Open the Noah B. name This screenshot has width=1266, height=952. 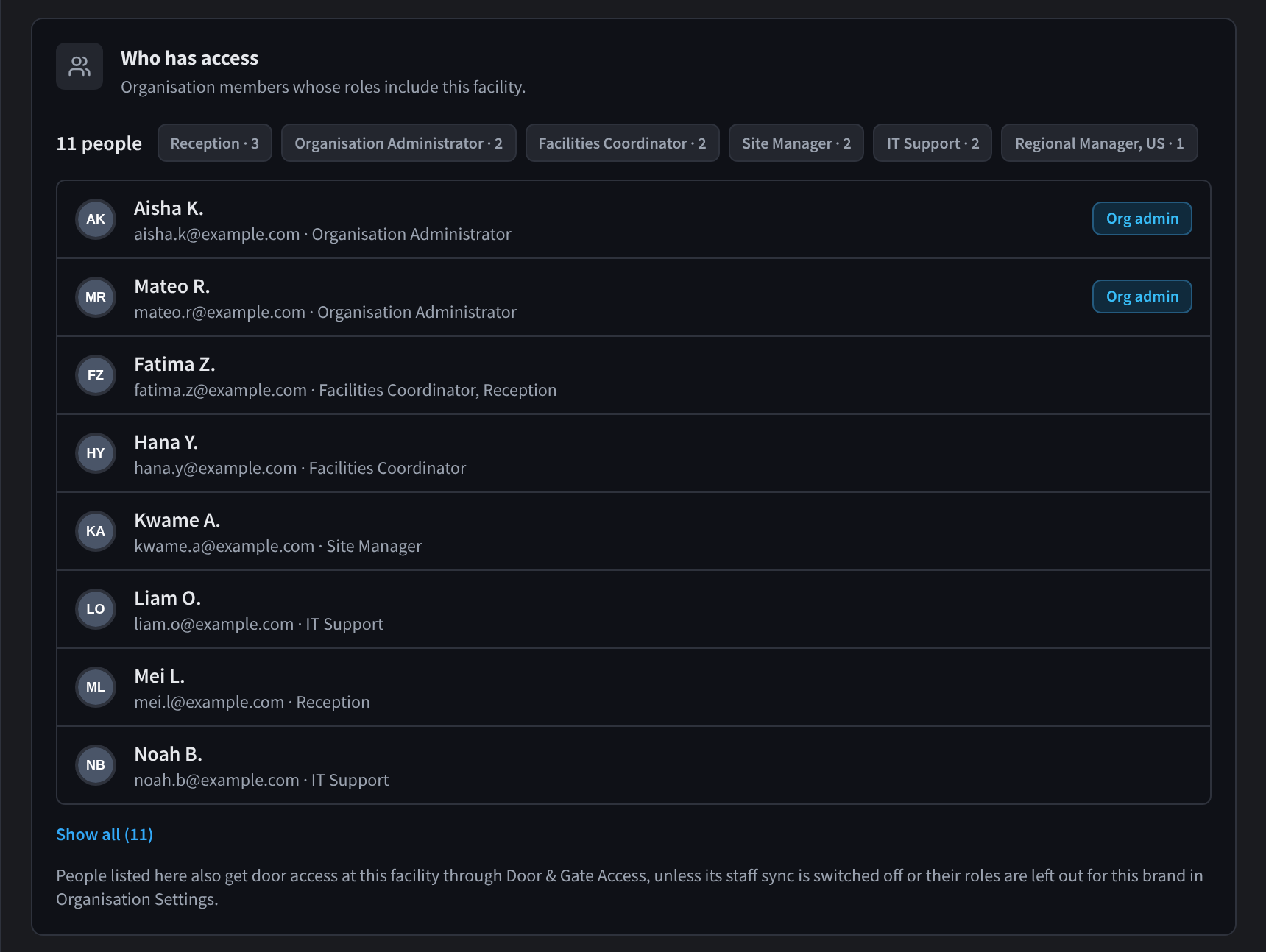click(x=169, y=754)
